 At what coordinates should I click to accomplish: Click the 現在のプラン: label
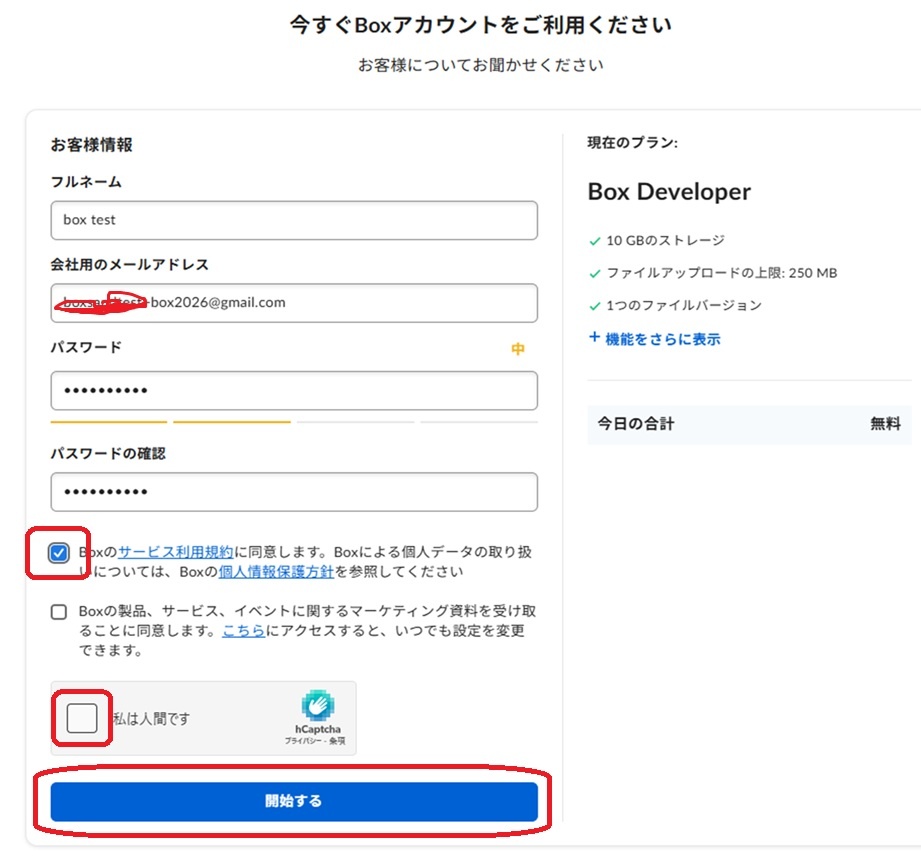click(x=633, y=143)
